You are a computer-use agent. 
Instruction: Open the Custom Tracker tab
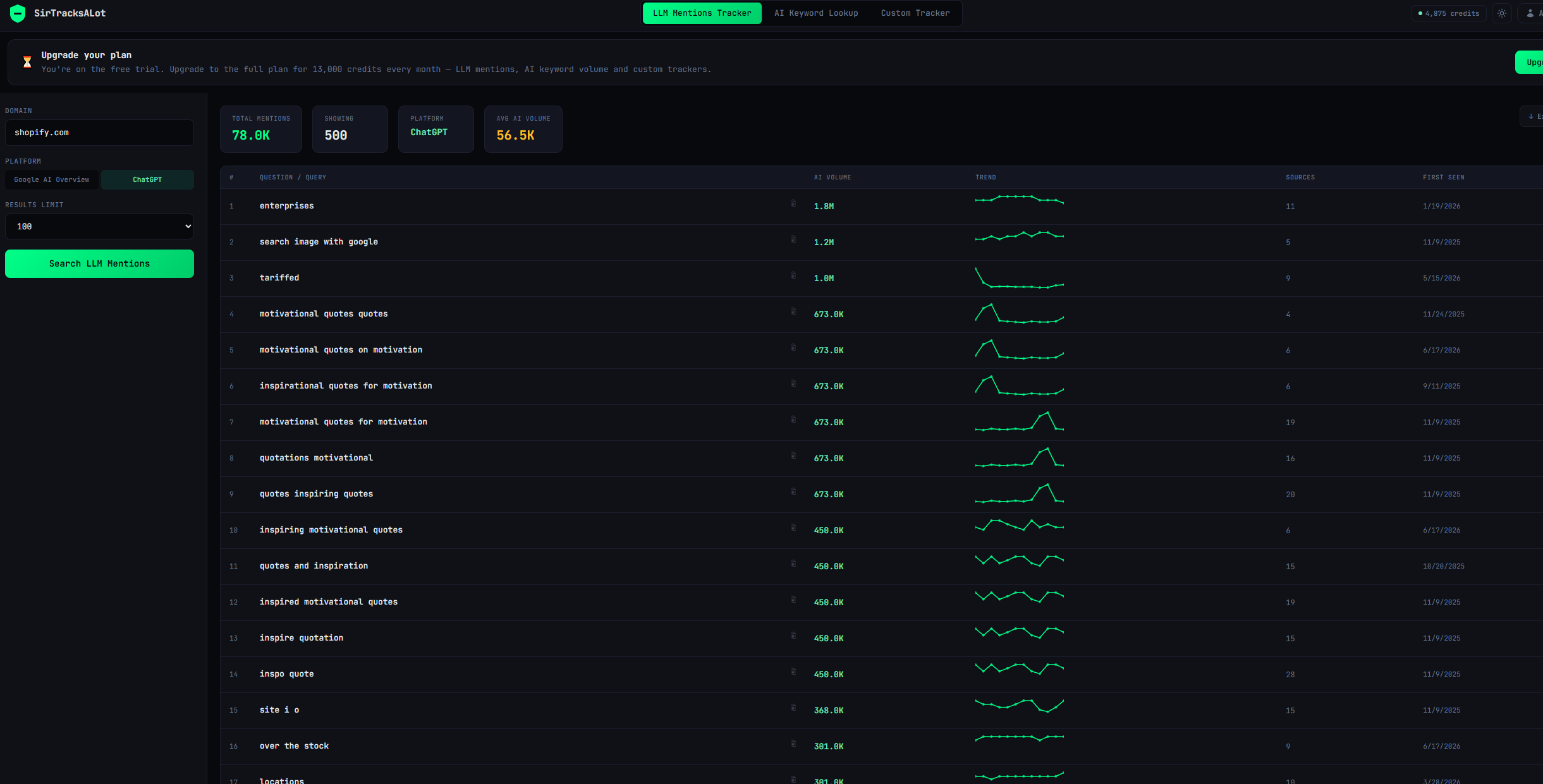point(915,13)
